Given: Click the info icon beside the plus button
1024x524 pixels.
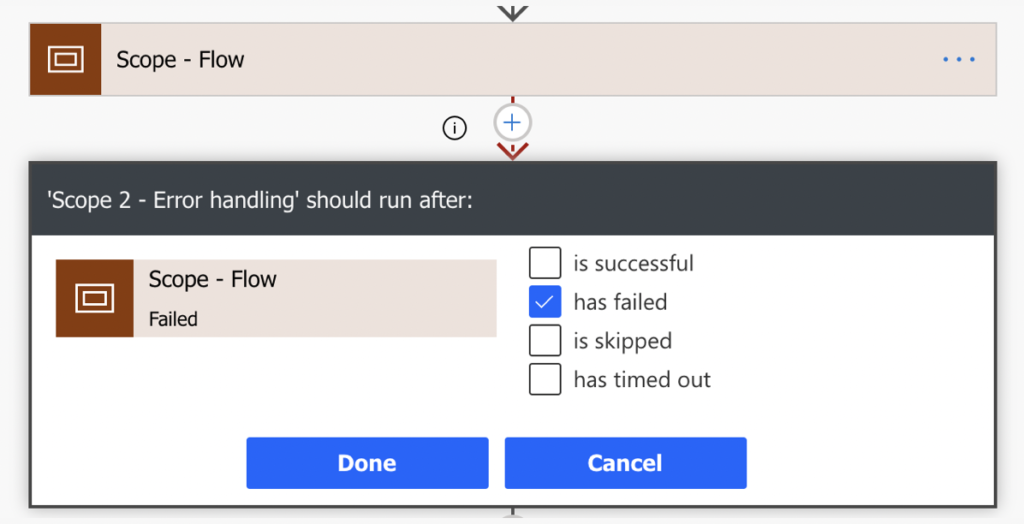Looking at the screenshot, I should pos(455,128).
